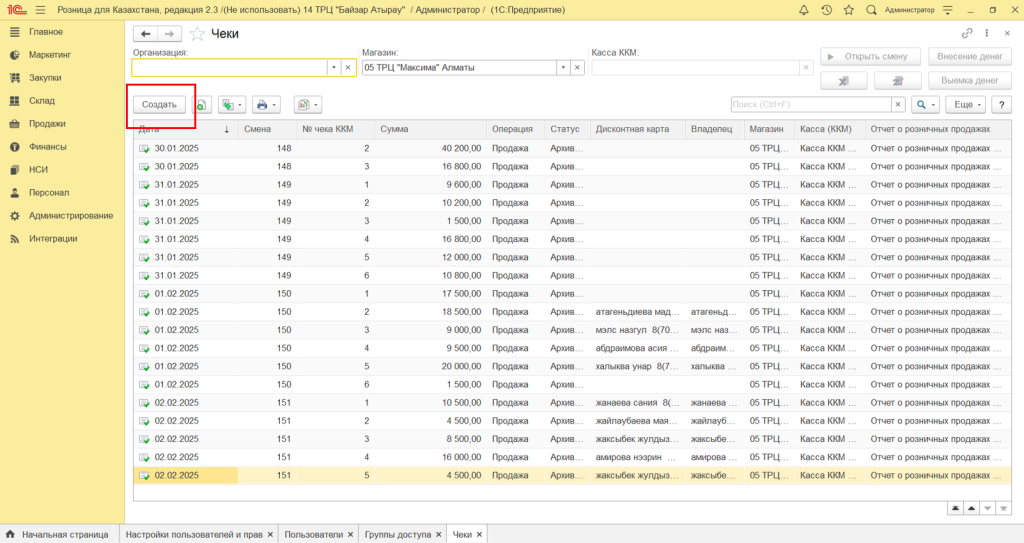This screenshot has width=1024, height=543.
Task: Clear the Магазин field value
Action: (x=577, y=67)
